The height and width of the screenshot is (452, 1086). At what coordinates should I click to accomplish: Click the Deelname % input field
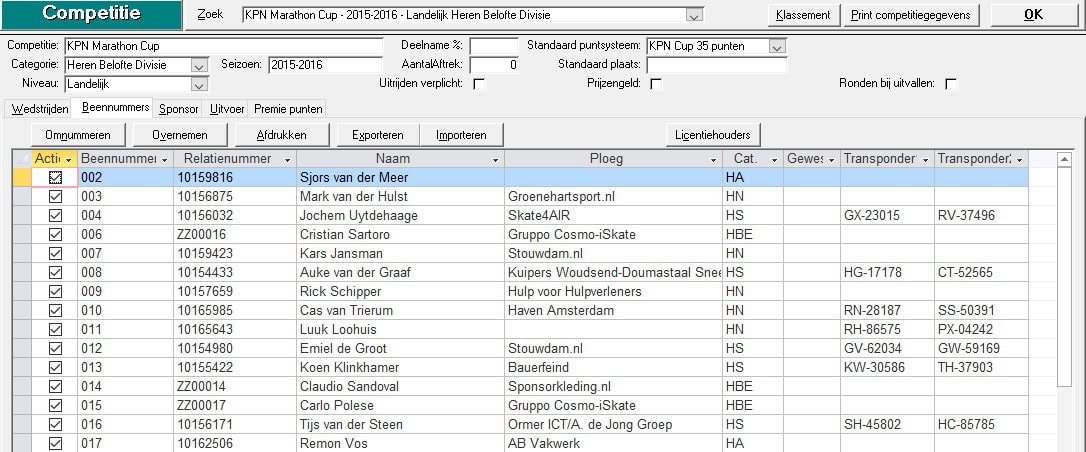494,46
